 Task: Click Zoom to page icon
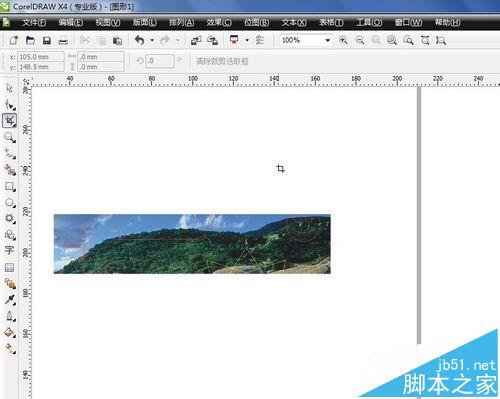[408, 40]
